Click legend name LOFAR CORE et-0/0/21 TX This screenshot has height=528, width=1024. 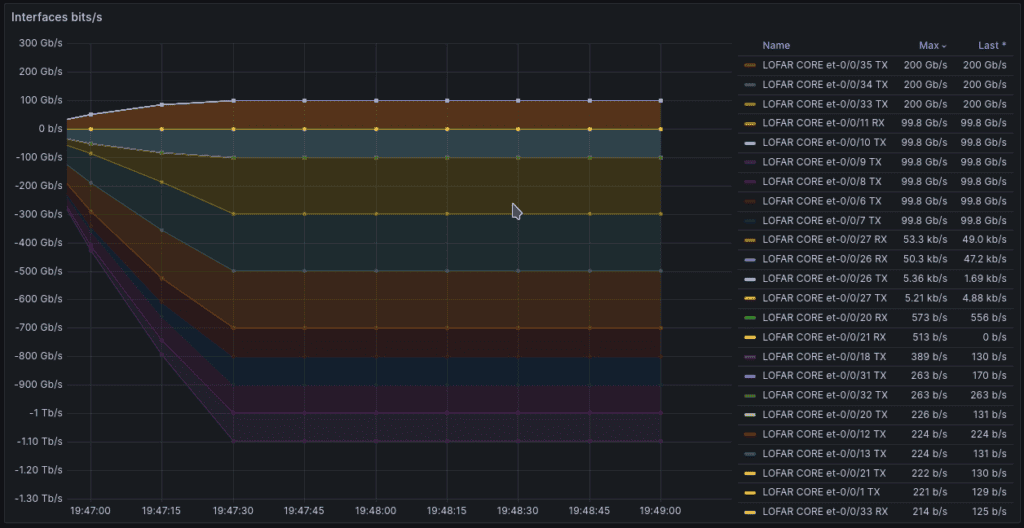[825, 473]
